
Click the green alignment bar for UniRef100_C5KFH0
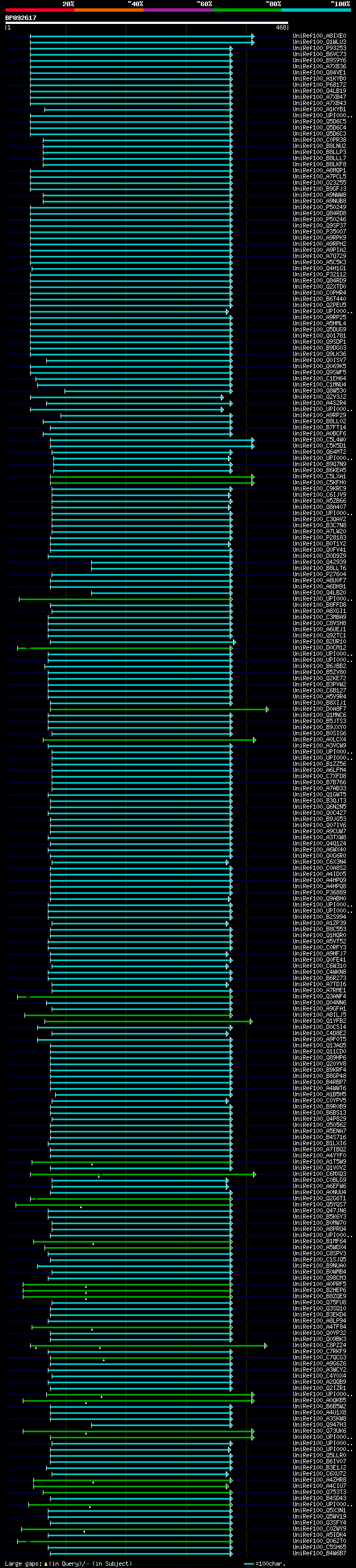(152, 483)
